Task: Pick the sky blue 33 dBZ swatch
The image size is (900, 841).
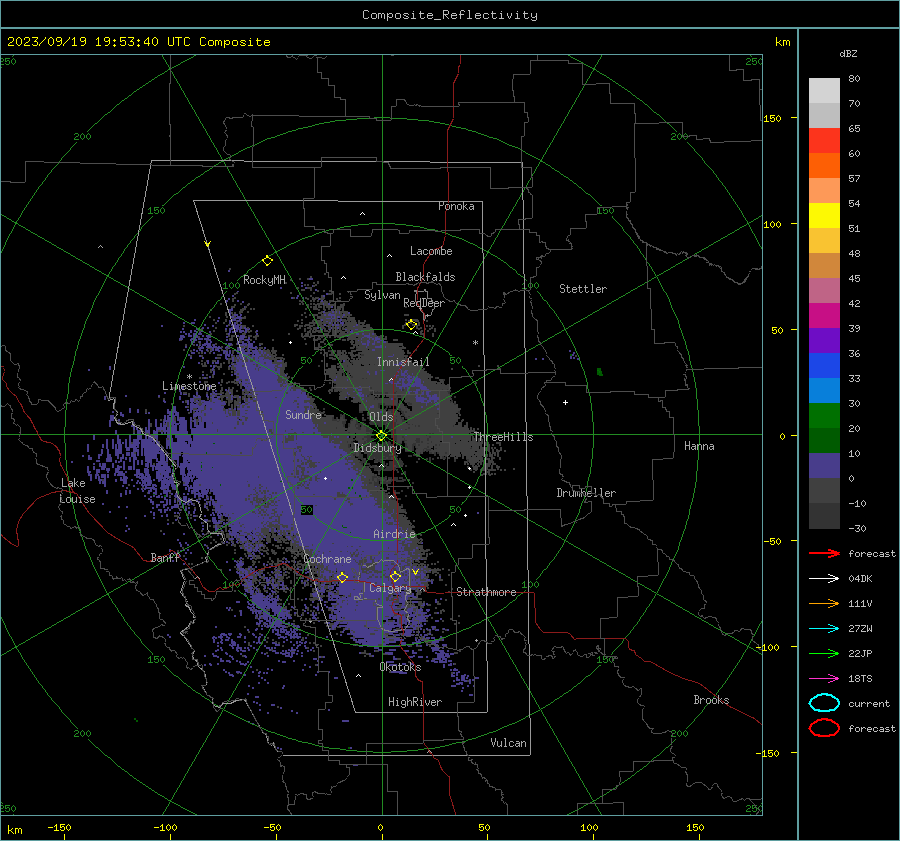Action: pyautogui.click(x=824, y=390)
